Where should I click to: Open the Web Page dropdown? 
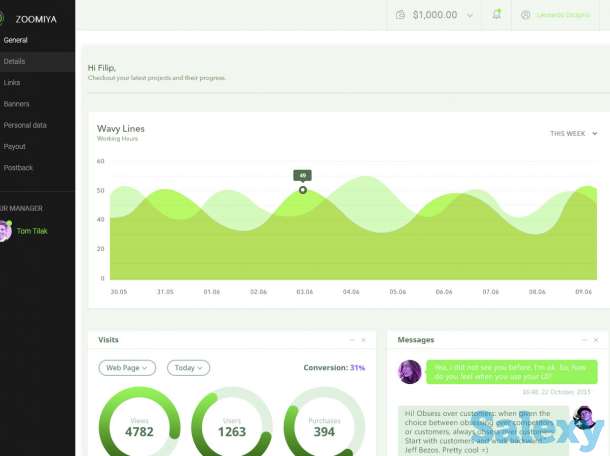(x=127, y=368)
